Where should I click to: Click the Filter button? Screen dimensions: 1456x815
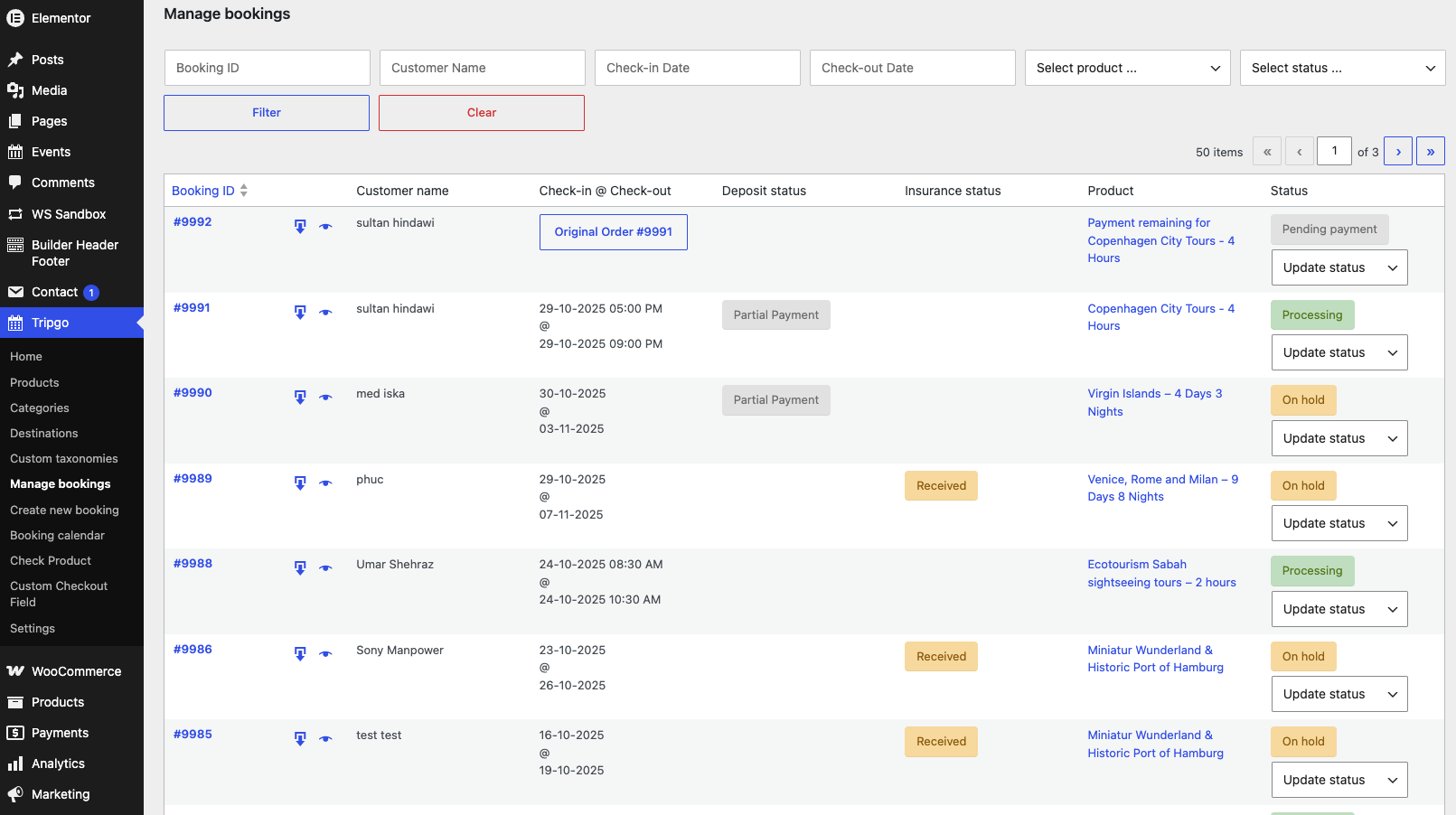(x=267, y=113)
